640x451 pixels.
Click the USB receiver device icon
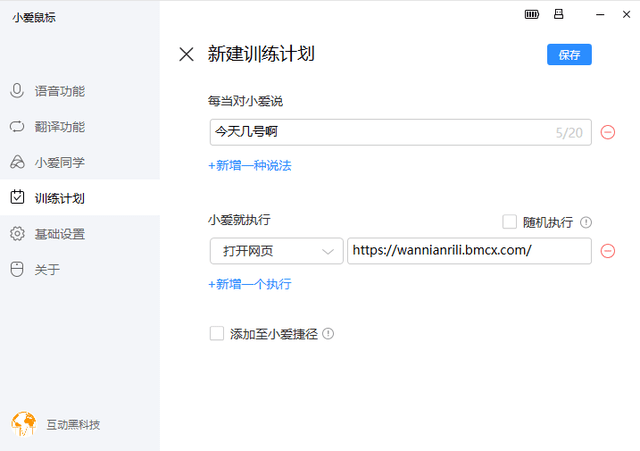point(558,14)
